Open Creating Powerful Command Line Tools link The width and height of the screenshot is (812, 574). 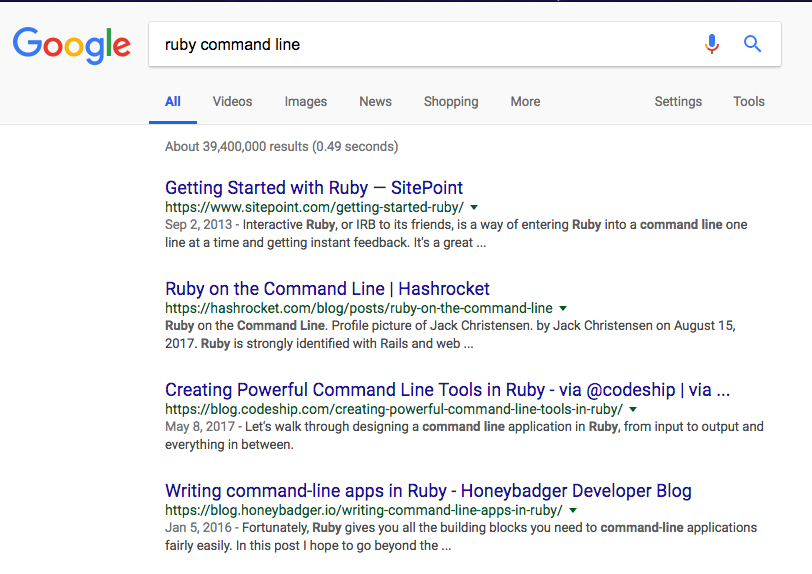click(447, 390)
